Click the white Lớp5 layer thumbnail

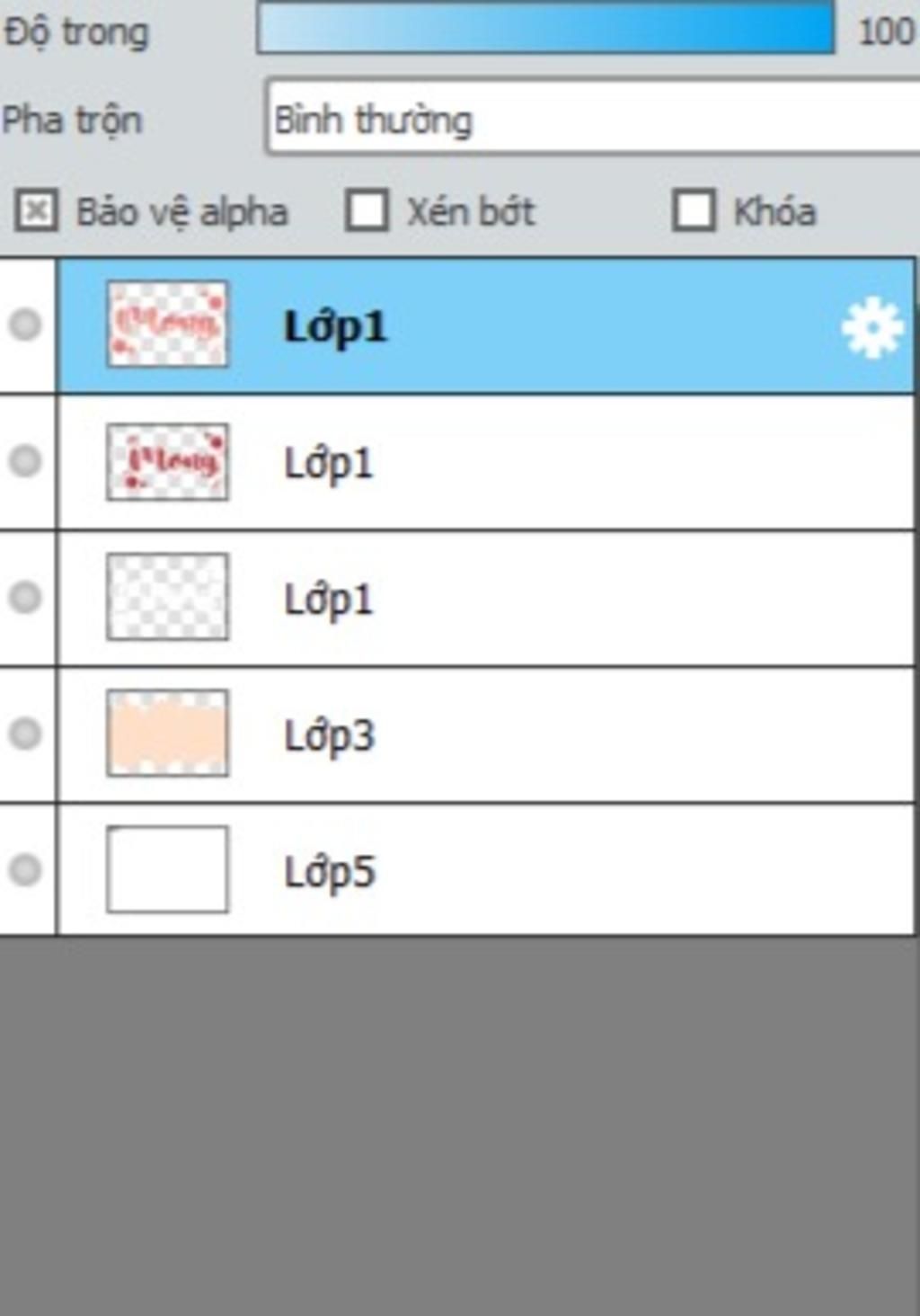[167, 869]
